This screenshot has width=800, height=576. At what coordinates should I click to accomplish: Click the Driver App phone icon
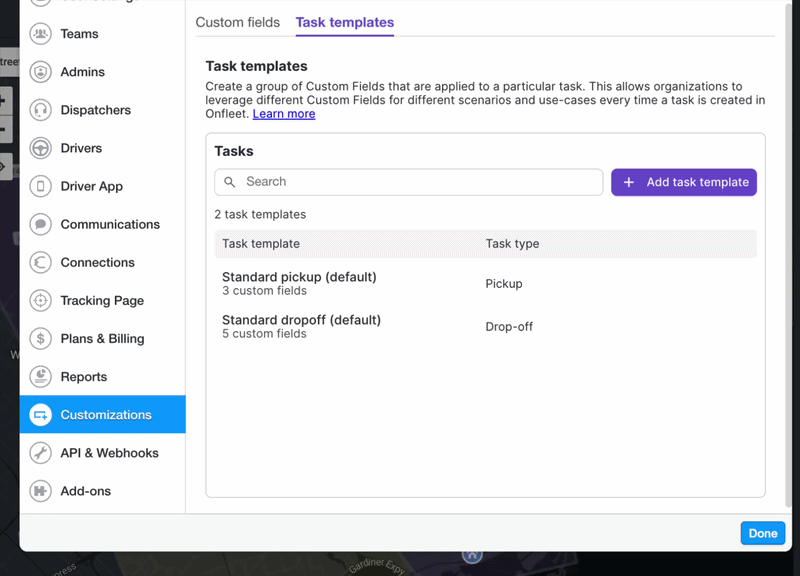tap(40, 186)
